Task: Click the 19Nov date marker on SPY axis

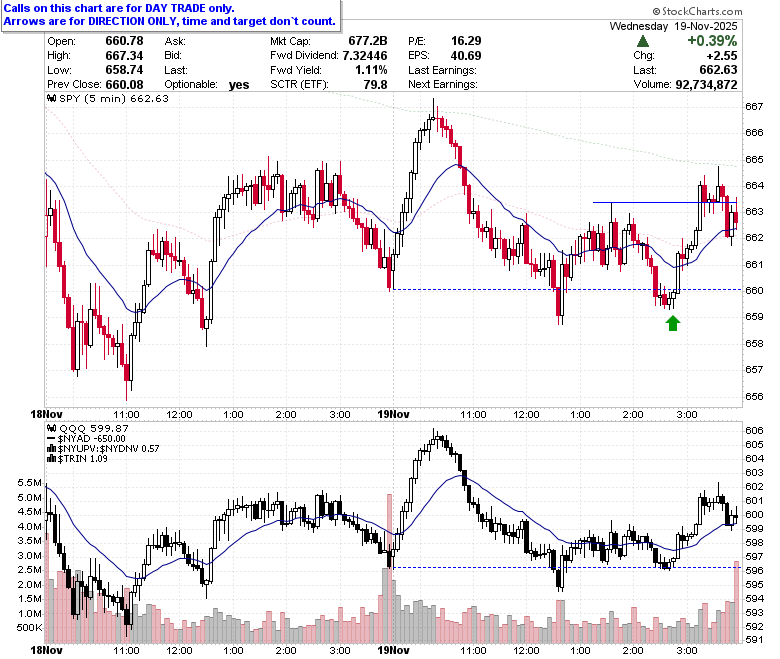Action: coord(393,414)
